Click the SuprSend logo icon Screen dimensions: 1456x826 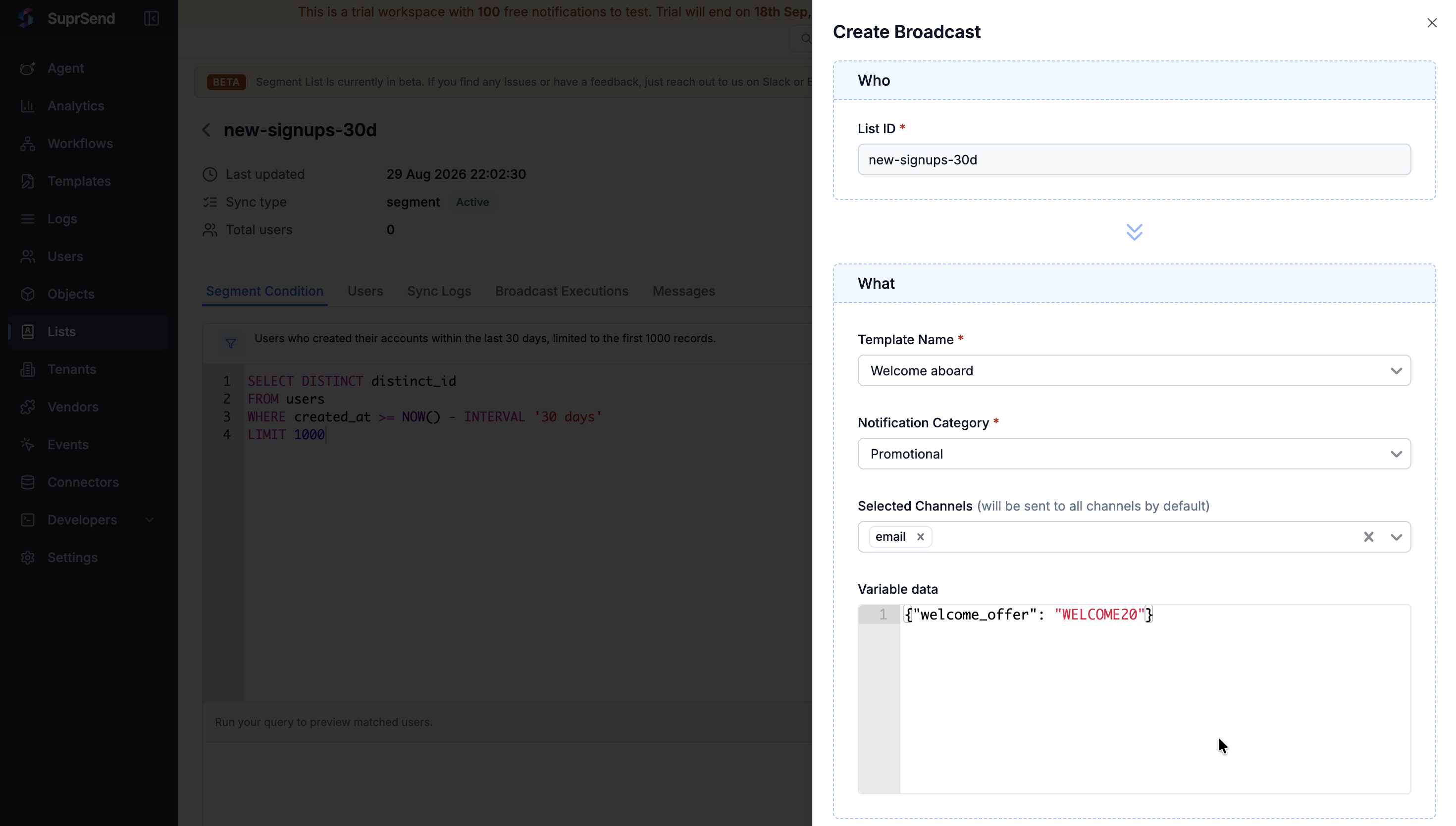(26, 18)
